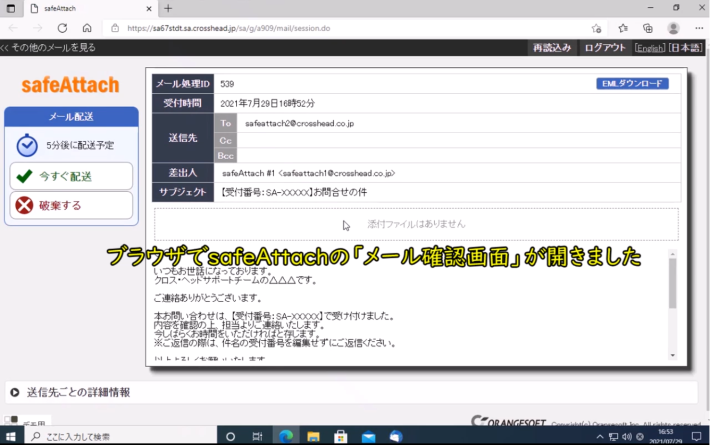
Task: Click mail body scroll down arrow
Action: [x=672, y=355]
